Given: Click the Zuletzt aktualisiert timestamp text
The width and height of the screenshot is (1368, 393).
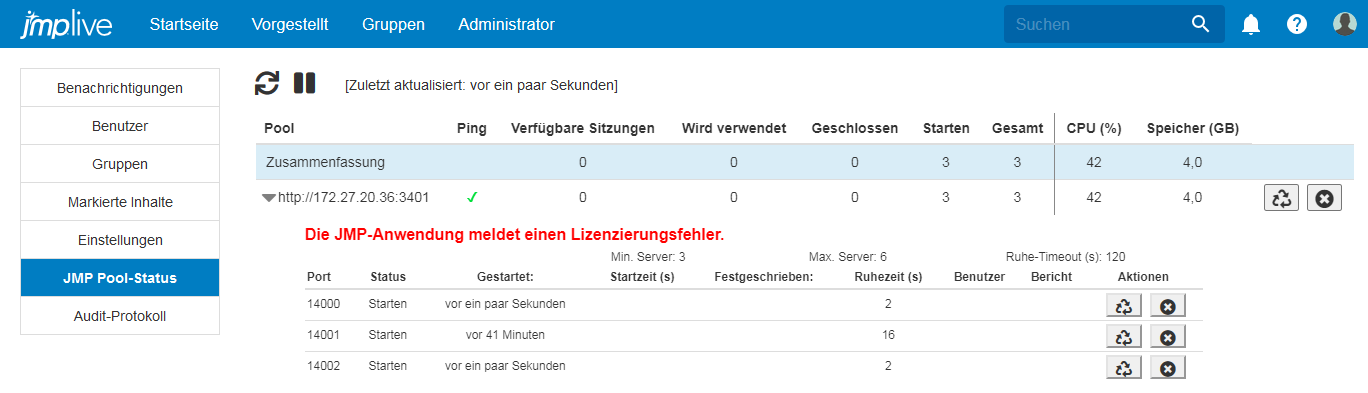Looking at the screenshot, I should pos(481,85).
